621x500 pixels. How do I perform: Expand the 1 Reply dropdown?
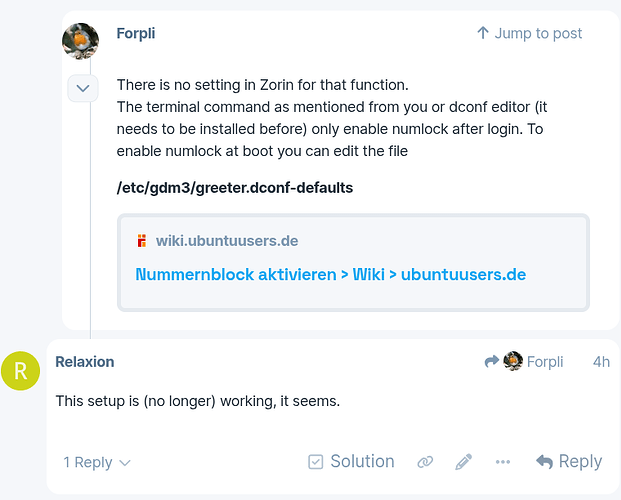point(97,463)
